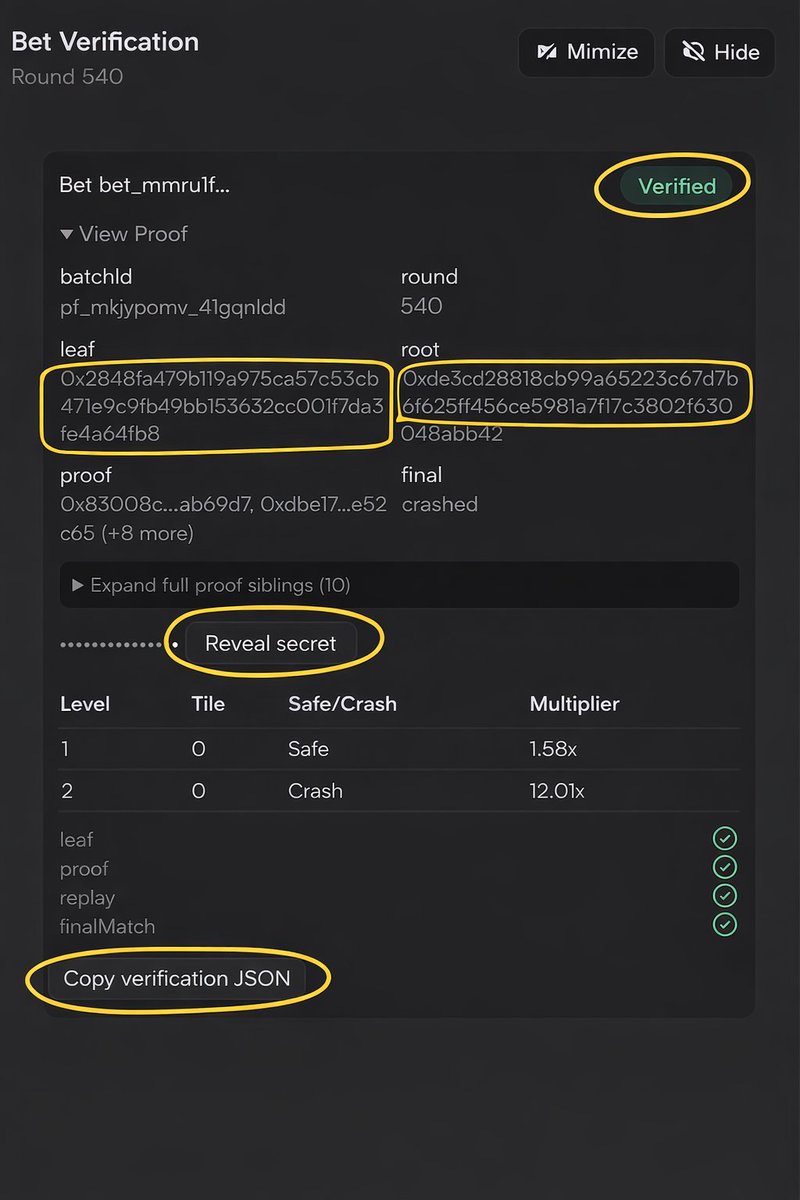Click the 12.01x multiplier cell
The image size is (800, 1200).
coord(558,791)
